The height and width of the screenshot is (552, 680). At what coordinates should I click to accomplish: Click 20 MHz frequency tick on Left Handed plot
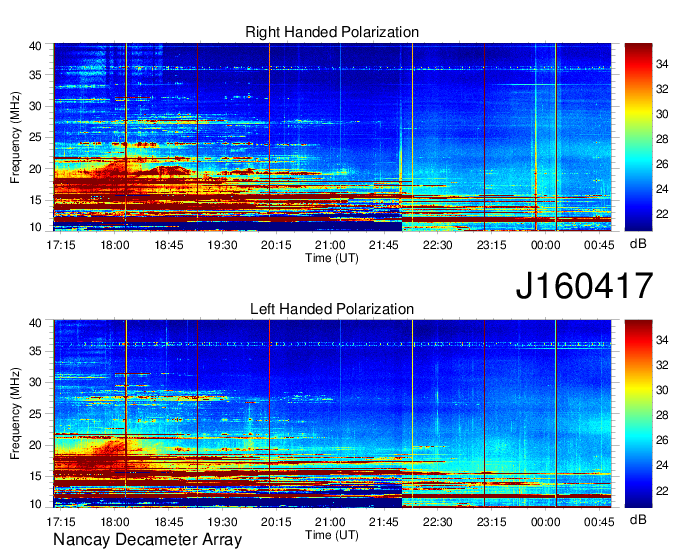[35, 445]
